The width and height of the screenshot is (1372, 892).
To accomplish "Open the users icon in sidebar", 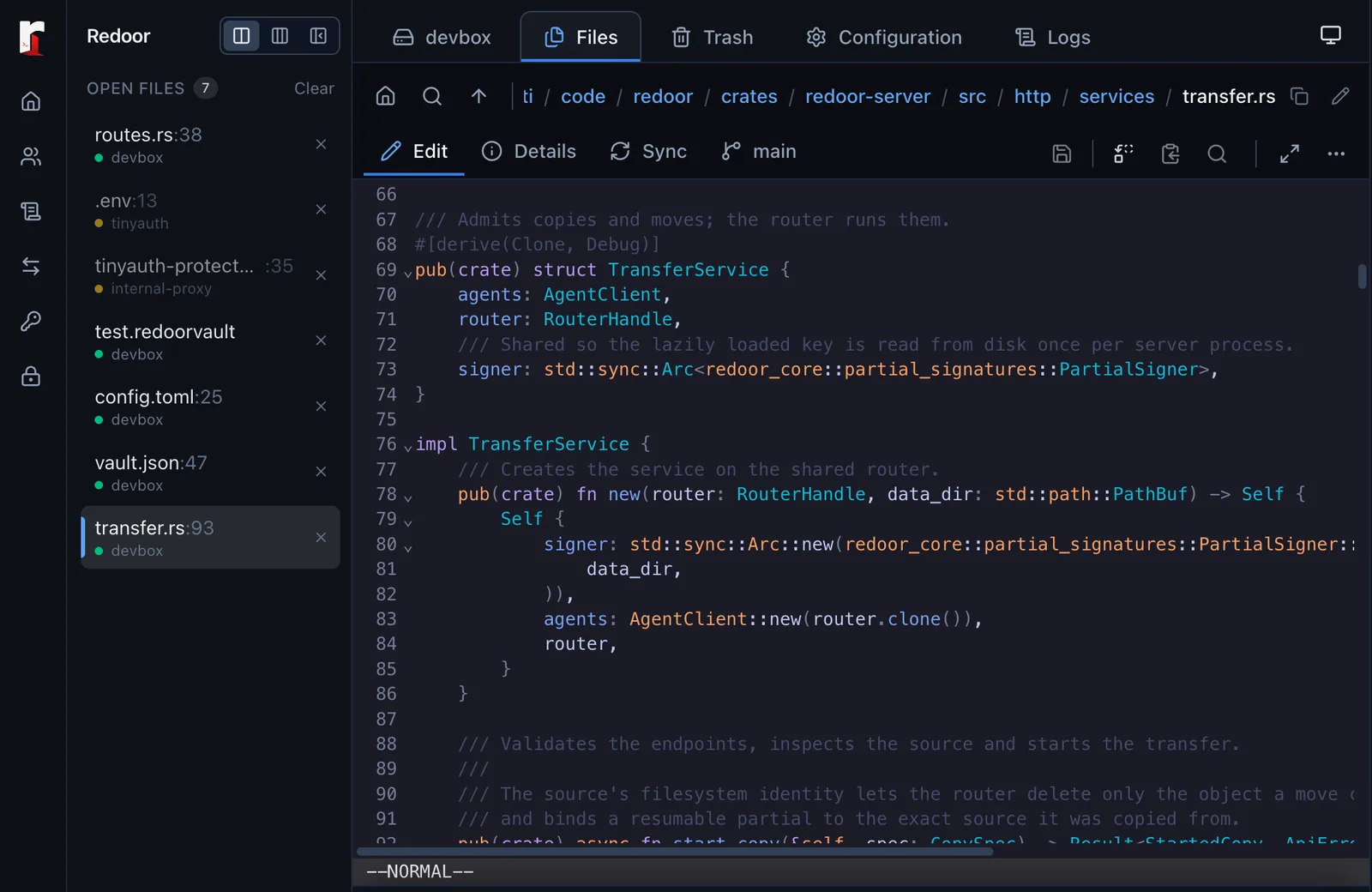I will (31, 156).
